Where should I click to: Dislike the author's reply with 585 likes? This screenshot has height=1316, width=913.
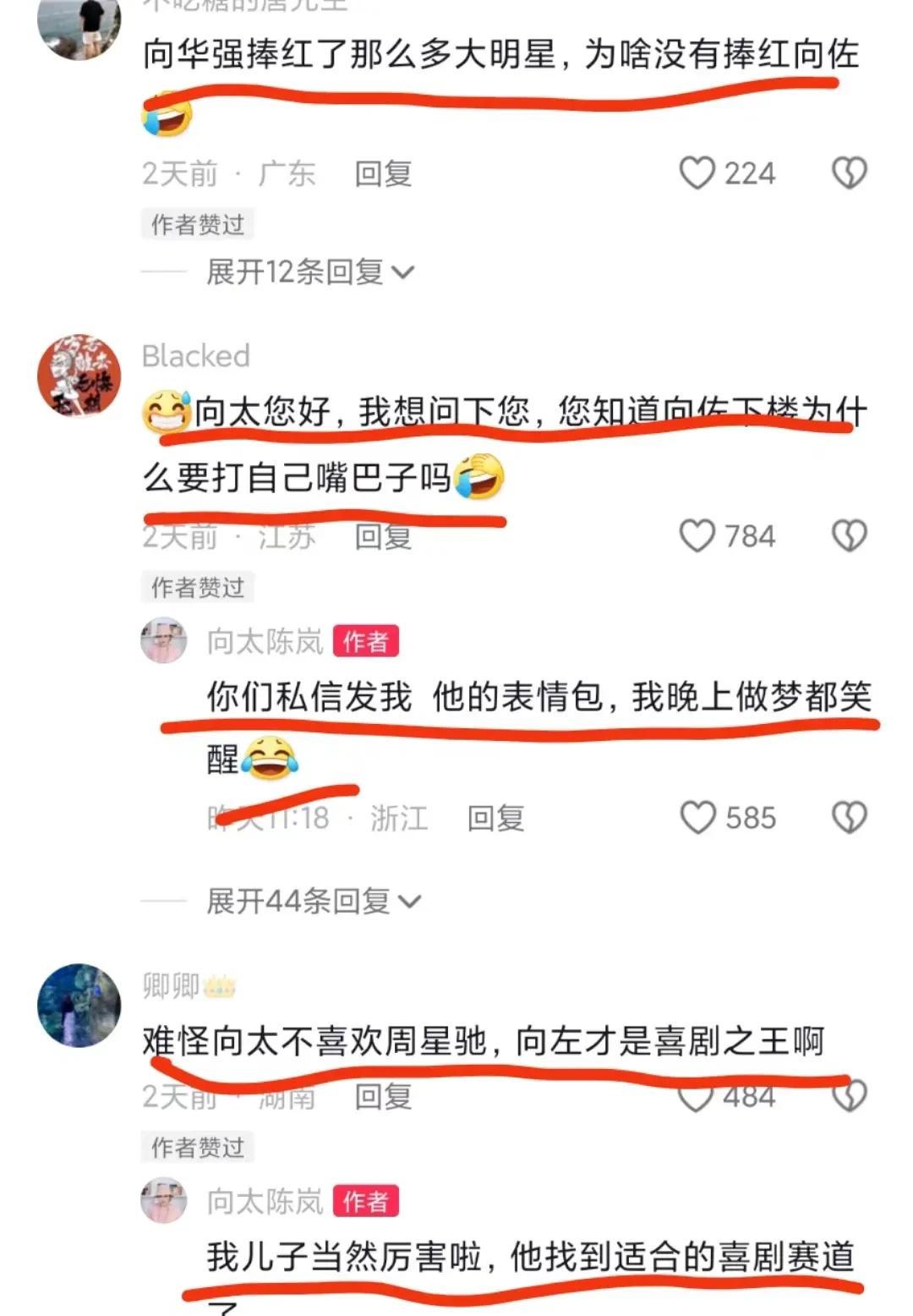pos(850,818)
